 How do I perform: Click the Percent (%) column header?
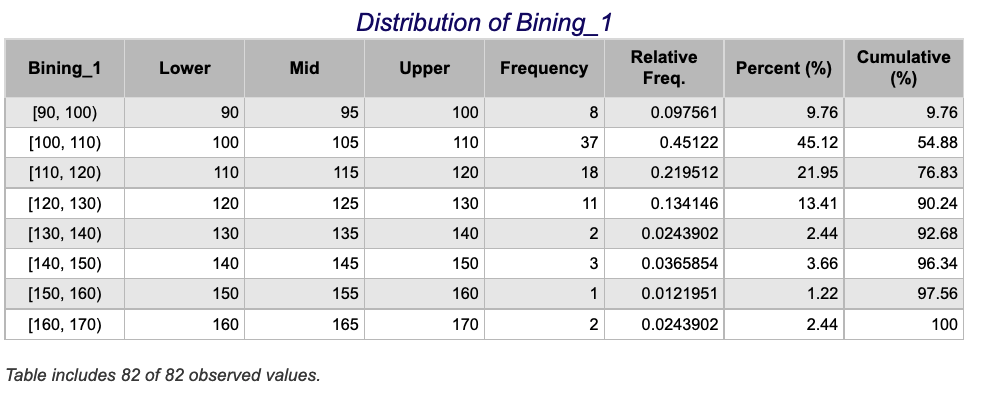pyautogui.click(x=784, y=68)
